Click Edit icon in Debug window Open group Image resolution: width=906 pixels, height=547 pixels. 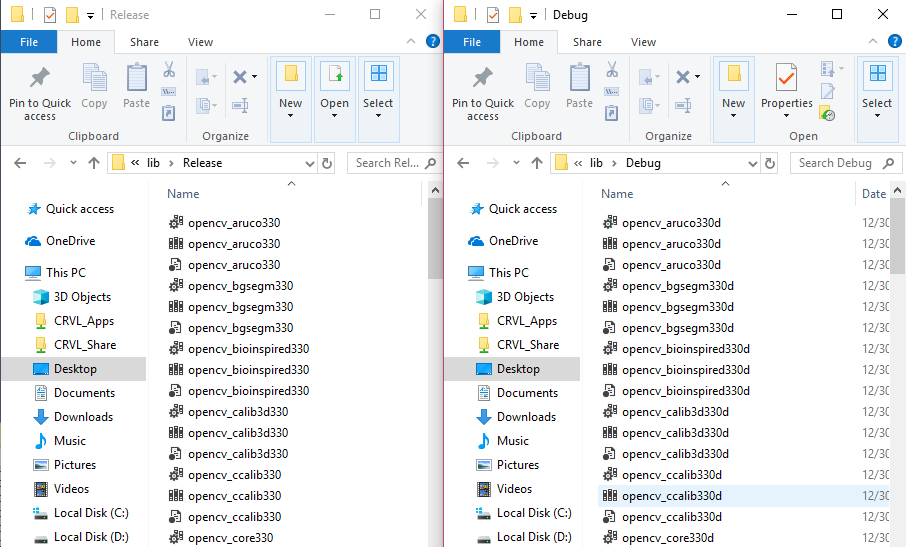tap(827, 91)
